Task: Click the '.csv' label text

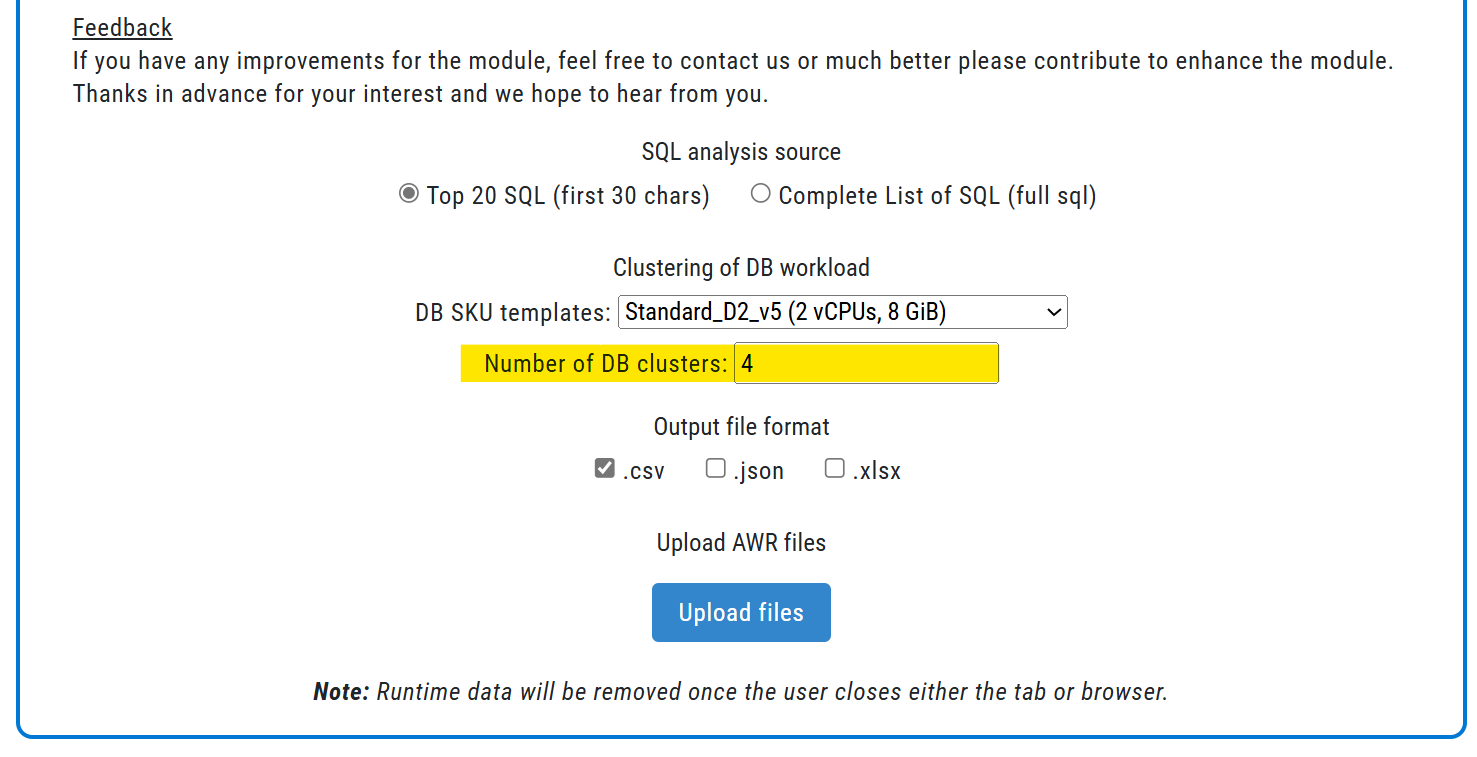Action: [x=643, y=471]
